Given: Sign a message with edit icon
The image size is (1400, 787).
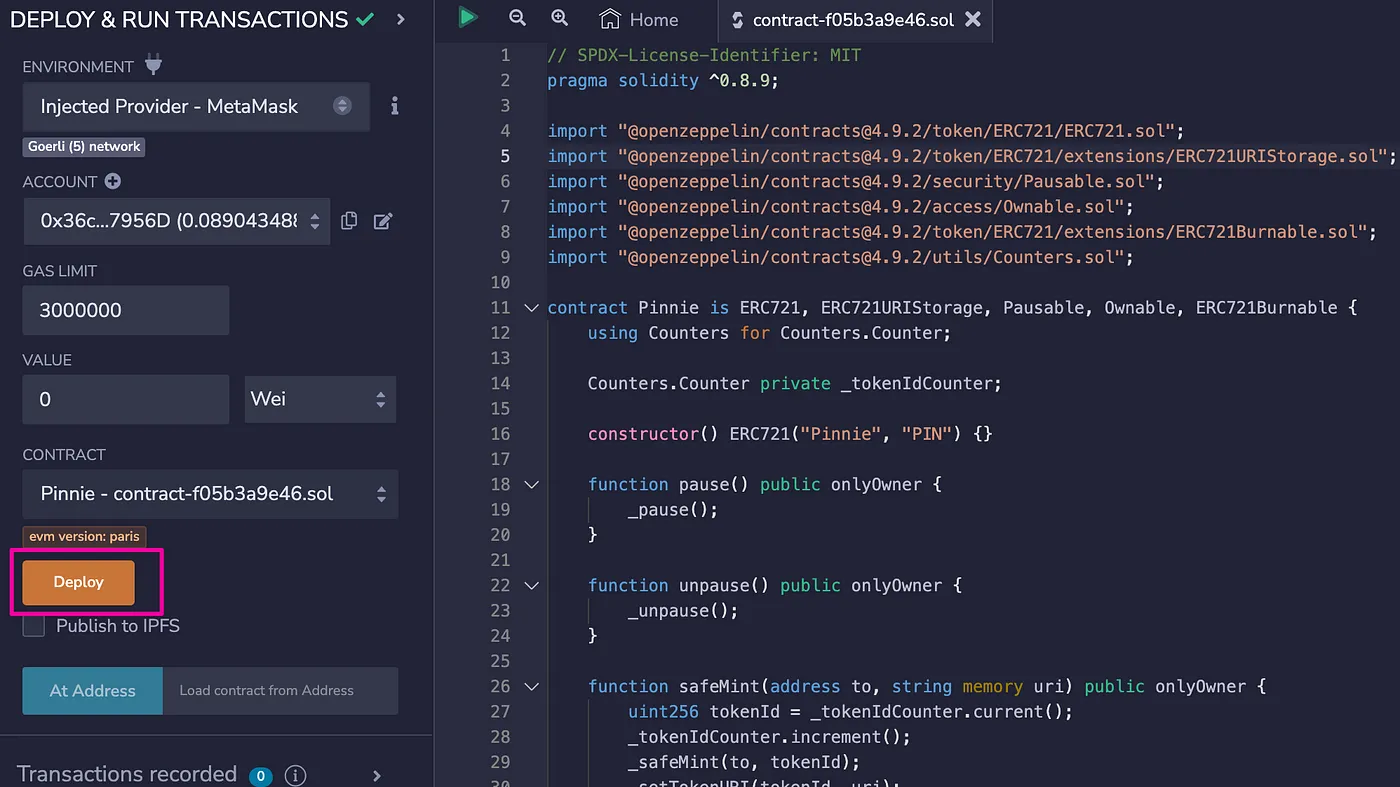Looking at the screenshot, I should coord(383,221).
